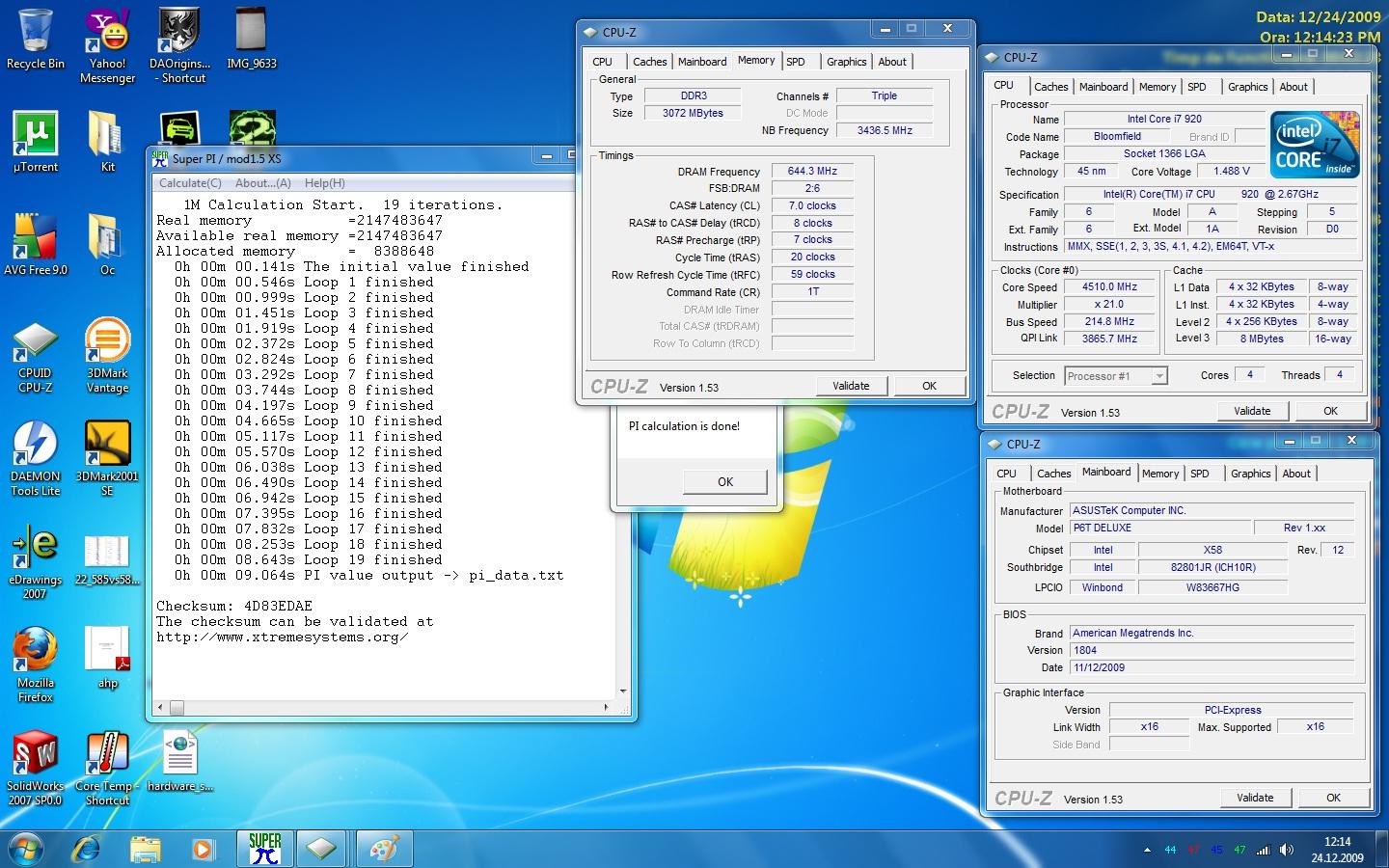This screenshot has width=1389, height=868.
Task: Open About tab in Processor CPU-Z window
Action: (x=1294, y=87)
